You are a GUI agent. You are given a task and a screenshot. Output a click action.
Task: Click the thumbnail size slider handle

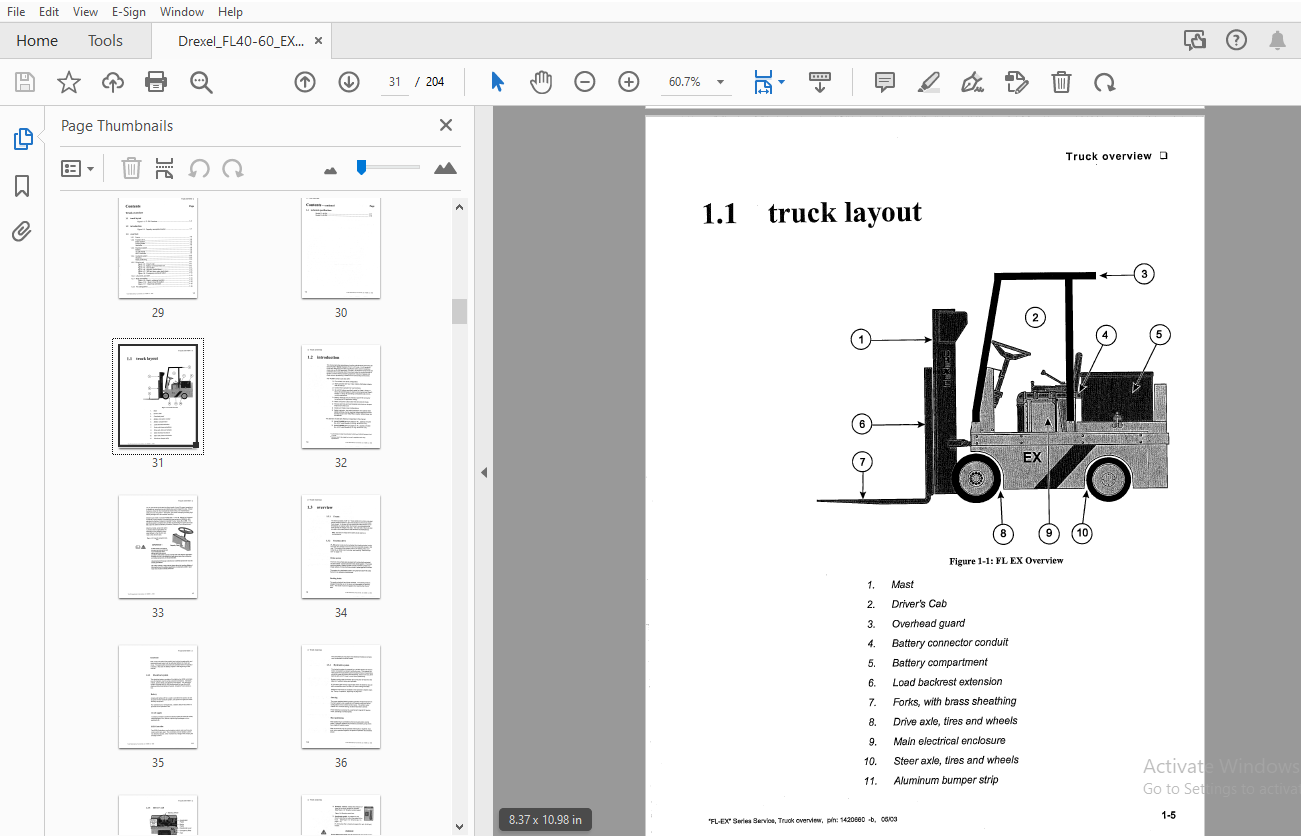pyautogui.click(x=361, y=167)
